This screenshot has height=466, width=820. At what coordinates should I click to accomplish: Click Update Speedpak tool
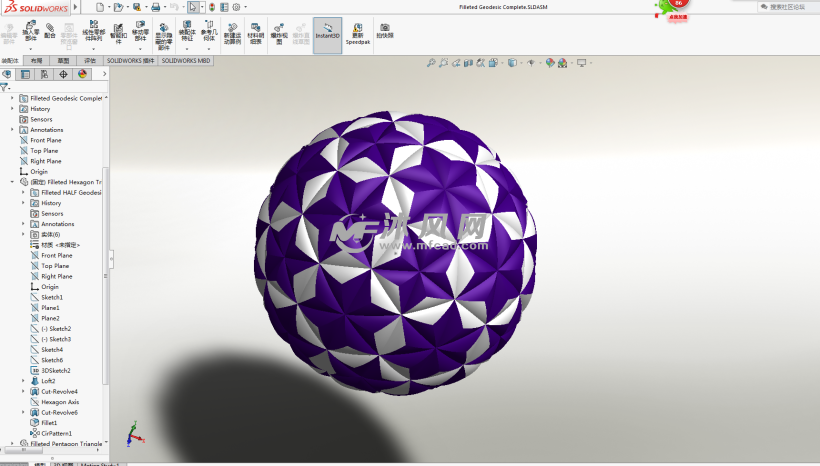[x=358, y=34]
